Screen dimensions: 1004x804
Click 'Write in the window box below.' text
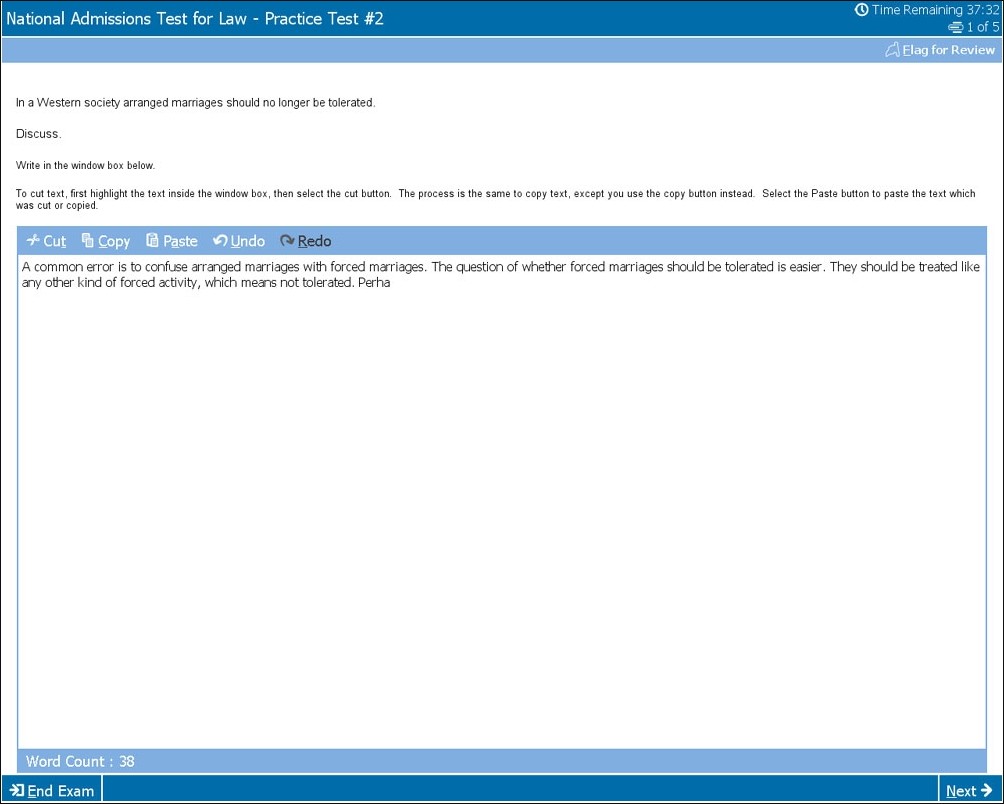click(85, 165)
